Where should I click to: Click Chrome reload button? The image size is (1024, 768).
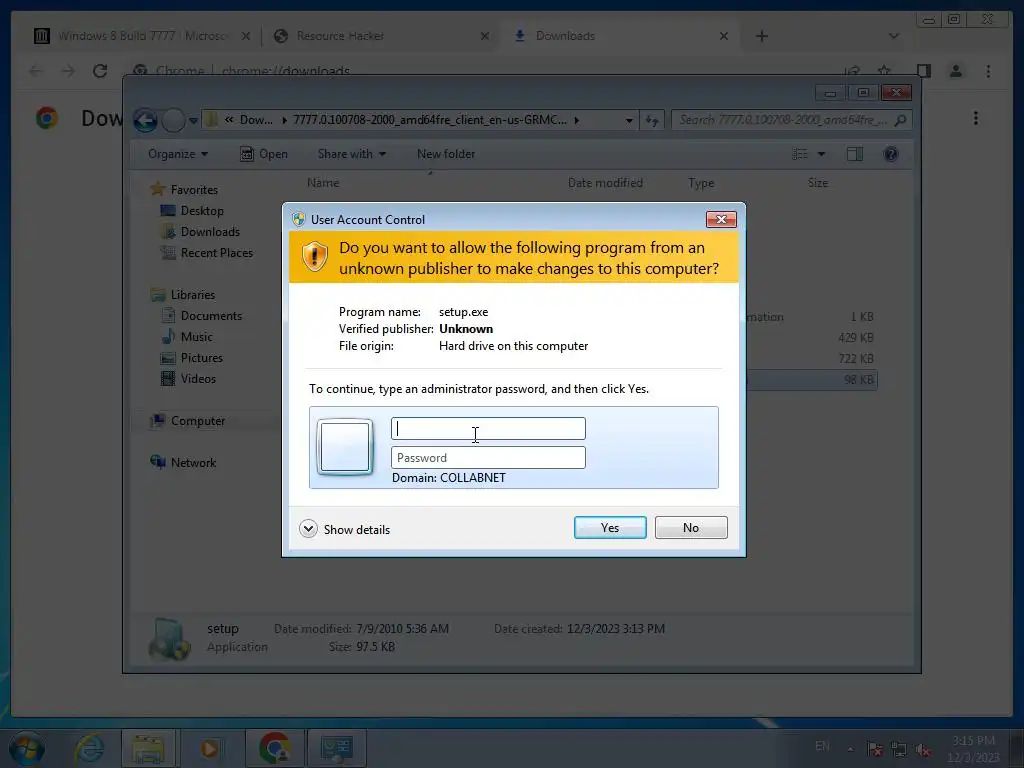pos(99,71)
